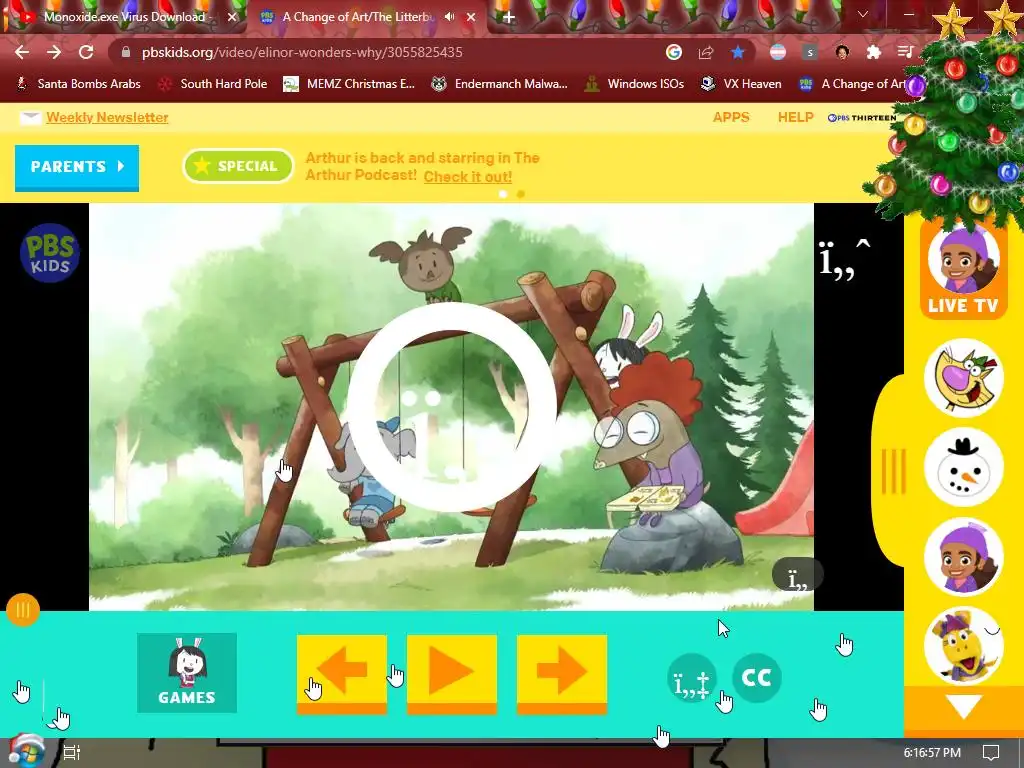Click the PBS Kids logo

click(50, 253)
